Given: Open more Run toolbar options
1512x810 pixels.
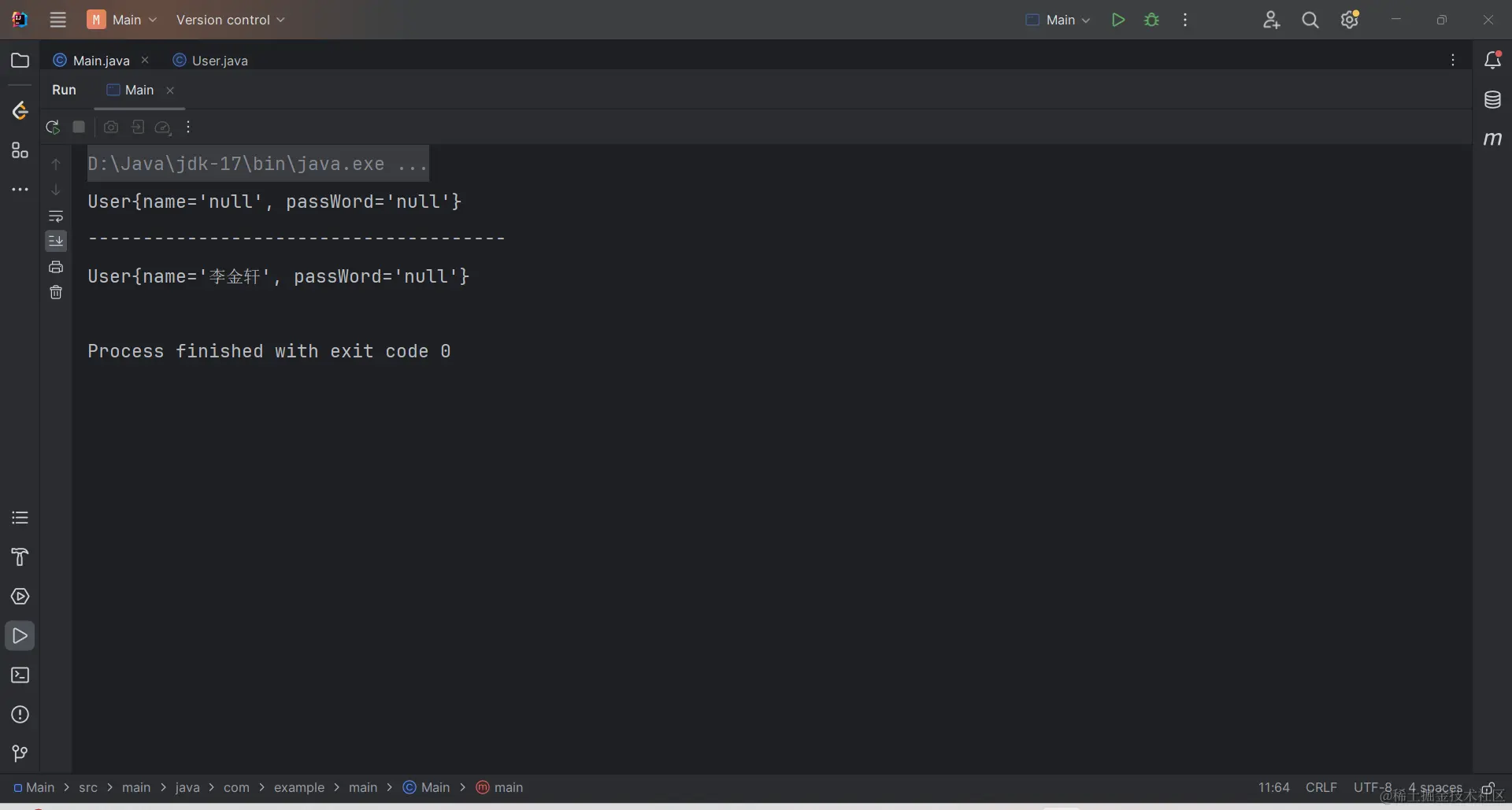Looking at the screenshot, I should click(188, 128).
